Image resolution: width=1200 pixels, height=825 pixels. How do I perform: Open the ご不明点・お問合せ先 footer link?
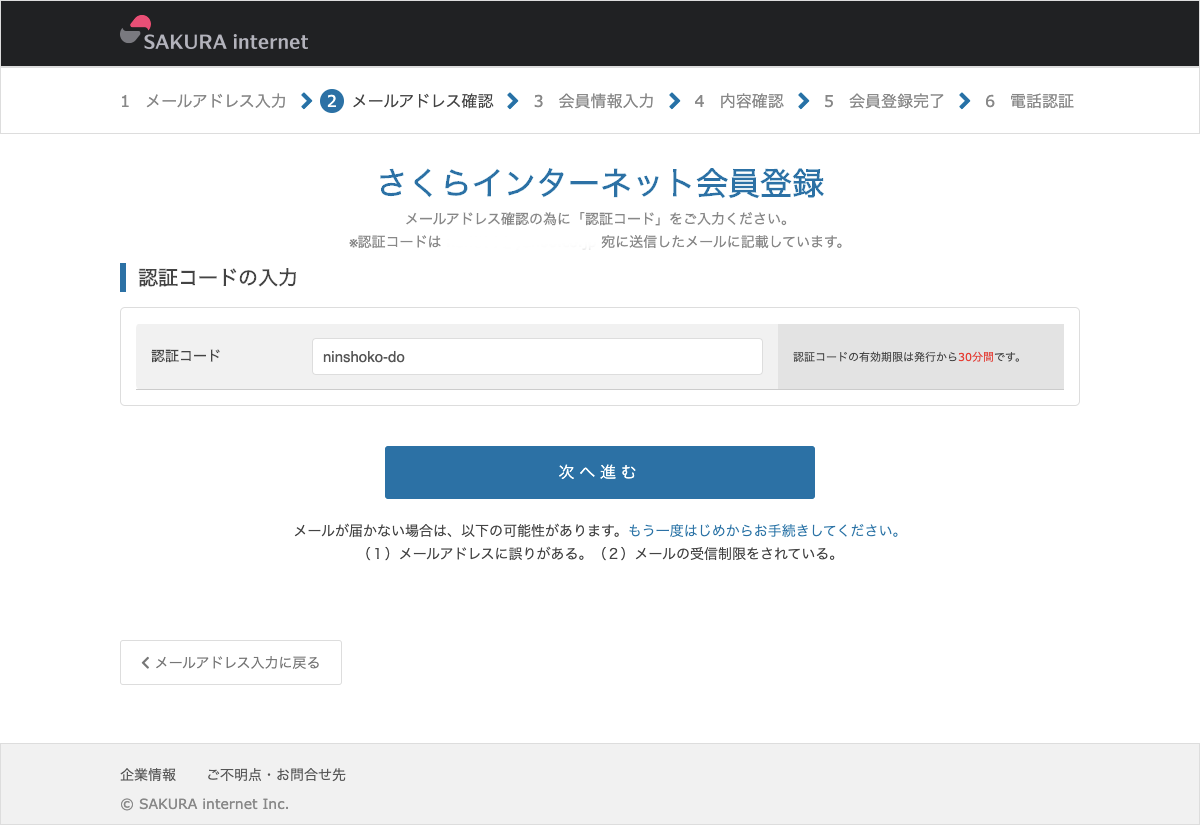tap(276, 775)
